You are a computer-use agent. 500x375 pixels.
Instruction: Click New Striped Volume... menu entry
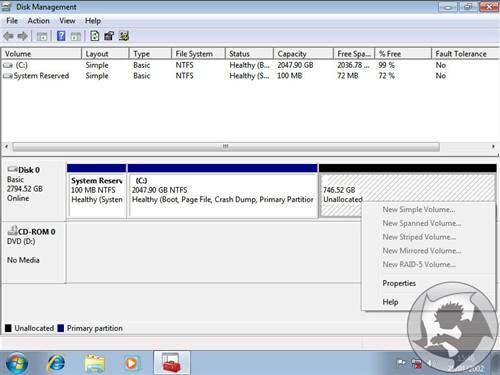[x=419, y=237]
